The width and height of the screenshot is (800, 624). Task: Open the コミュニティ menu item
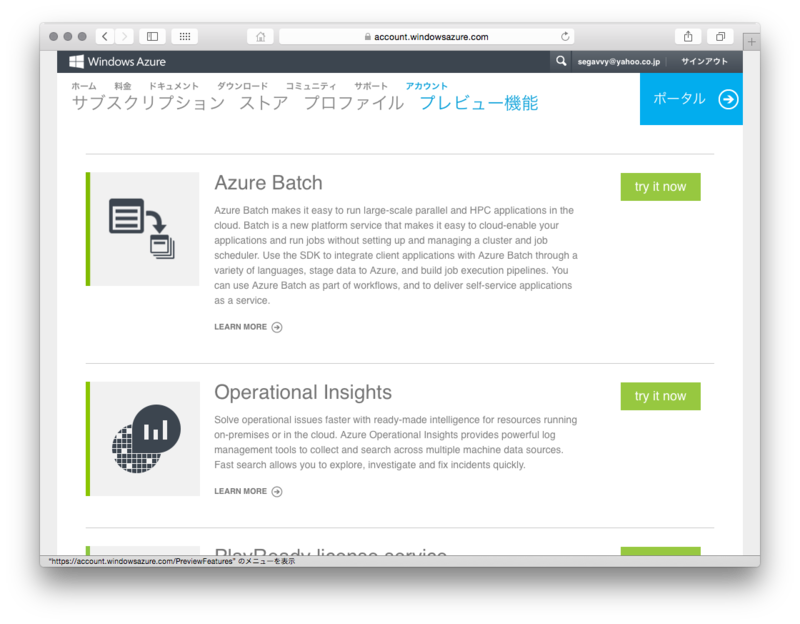point(311,86)
